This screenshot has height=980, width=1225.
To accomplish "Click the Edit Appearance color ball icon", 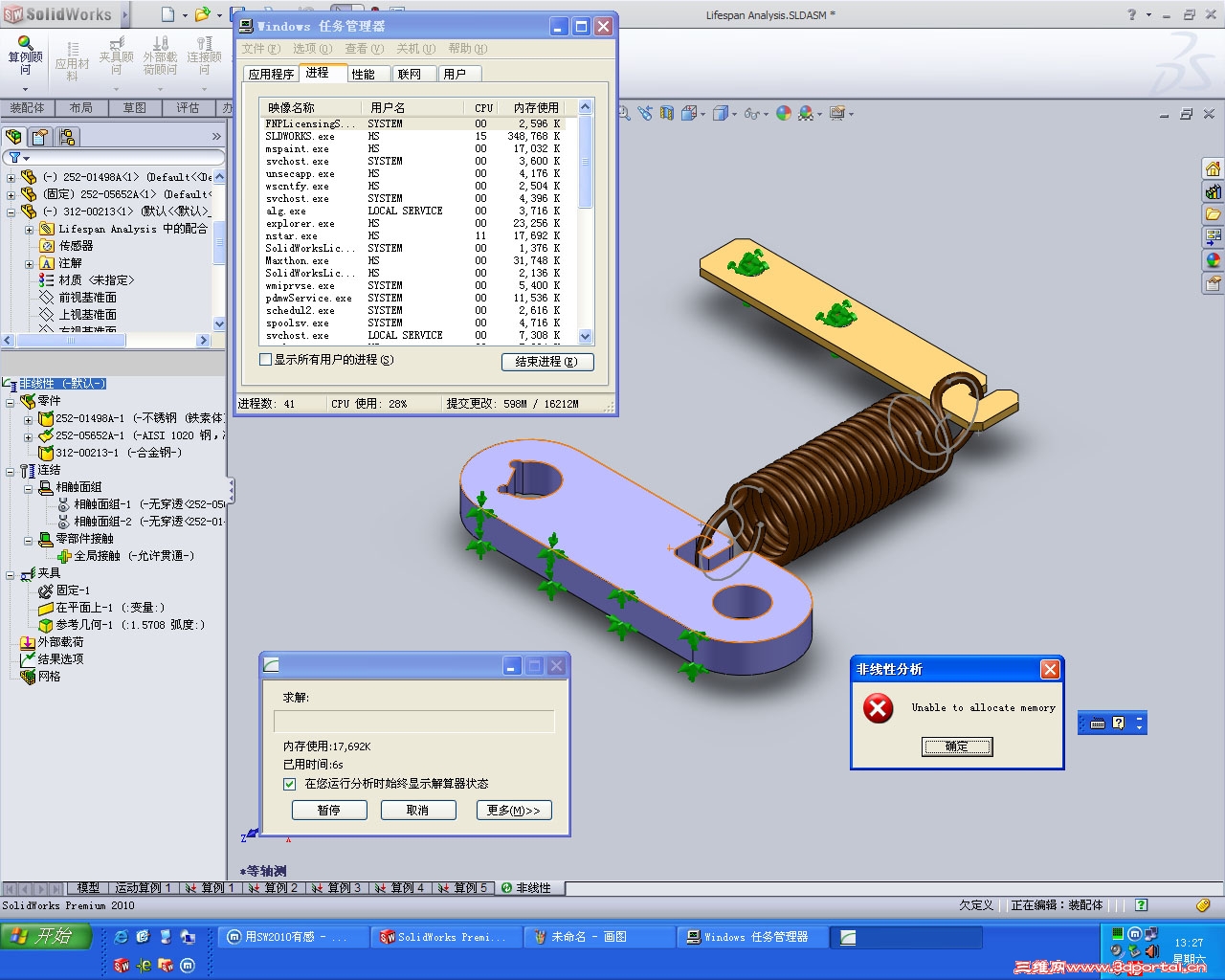I will (784, 113).
